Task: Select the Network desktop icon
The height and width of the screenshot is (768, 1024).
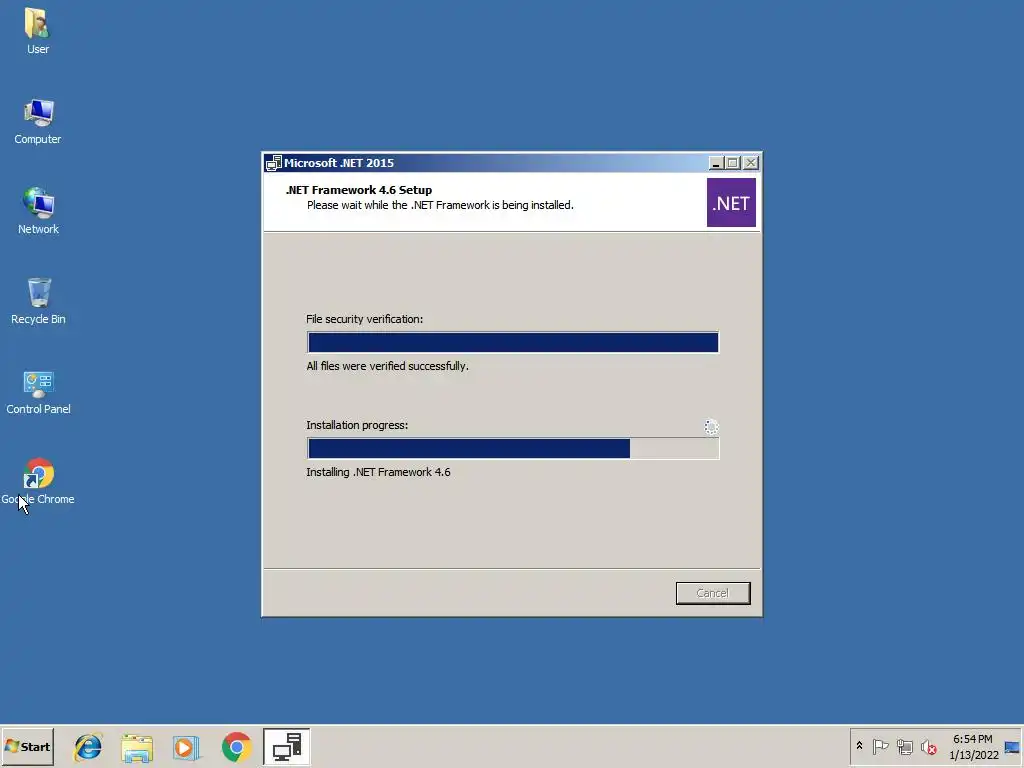Action: [x=38, y=211]
